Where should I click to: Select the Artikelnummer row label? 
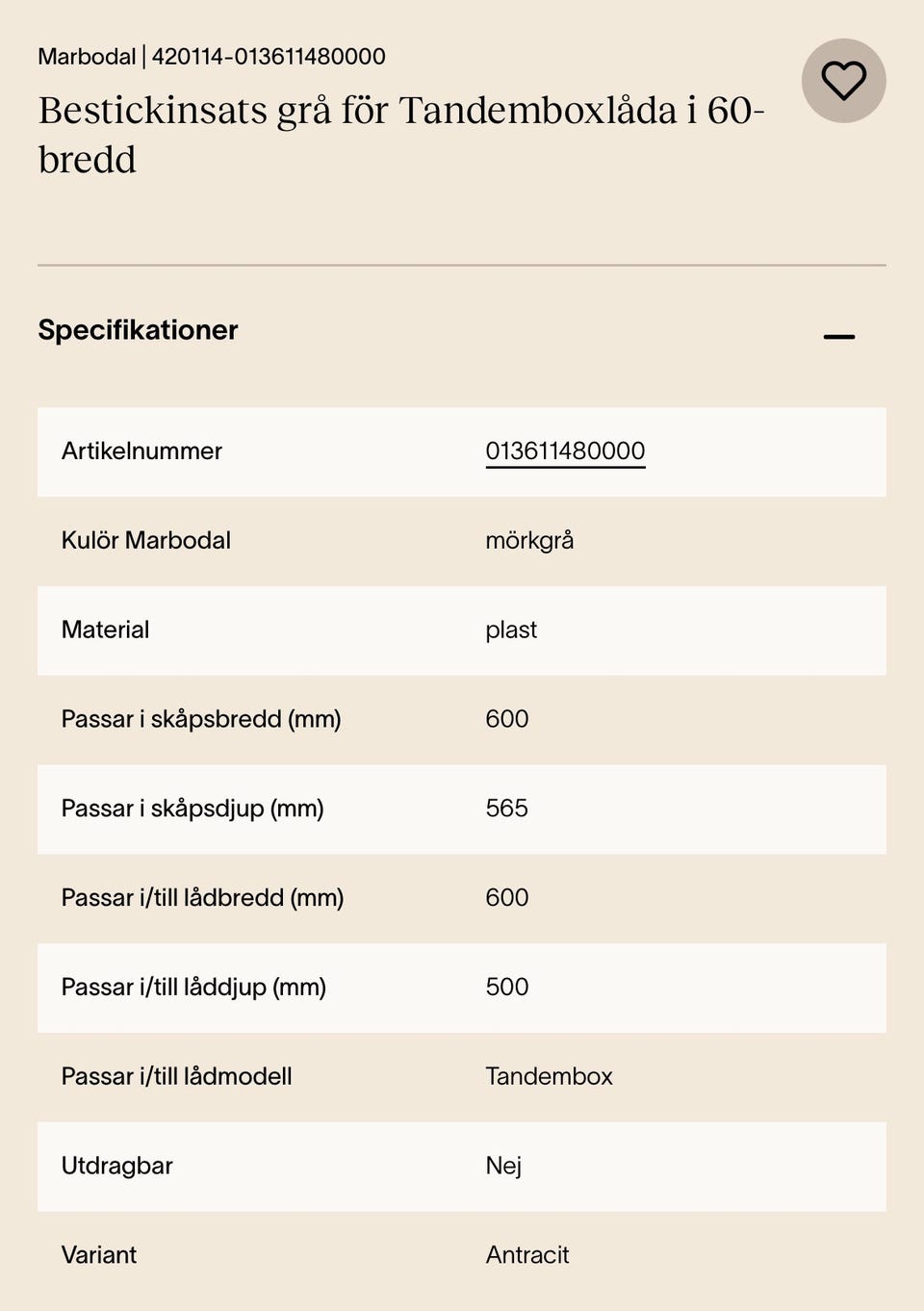tap(141, 450)
